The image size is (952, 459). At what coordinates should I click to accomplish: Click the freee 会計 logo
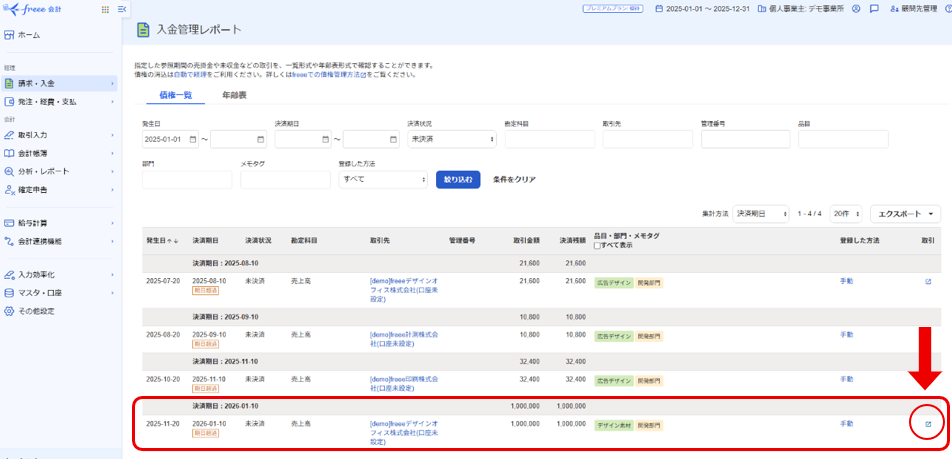[32, 9]
